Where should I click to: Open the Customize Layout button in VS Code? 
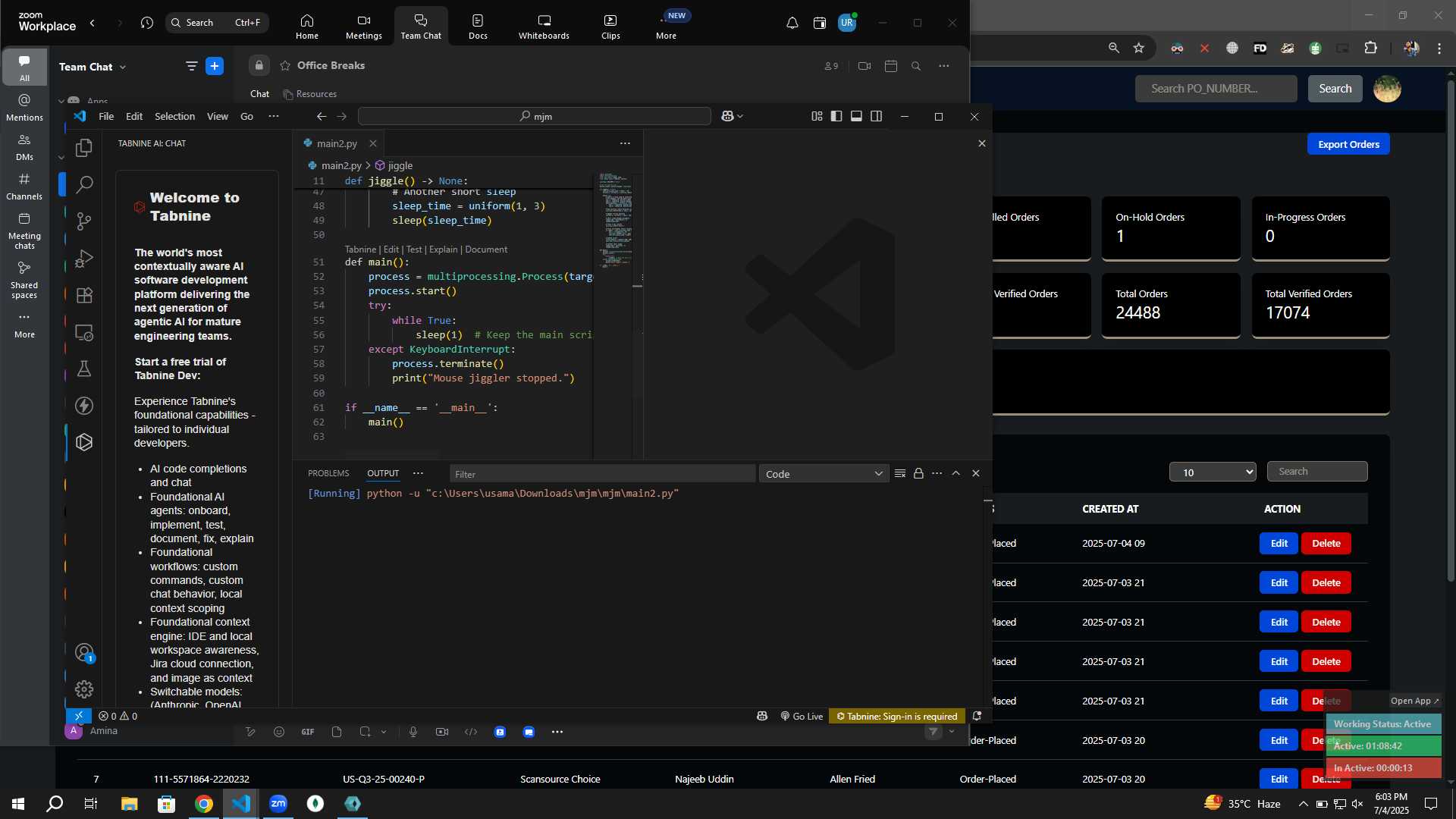[x=817, y=116]
